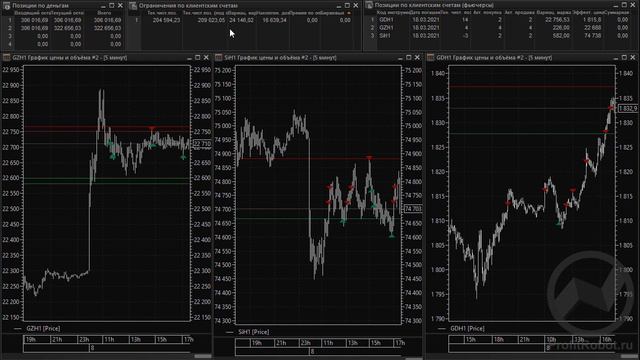This screenshot has width=640, height=360.
Task: Select the 'SiH1 [Price]' chart legend
Action: click(253, 332)
